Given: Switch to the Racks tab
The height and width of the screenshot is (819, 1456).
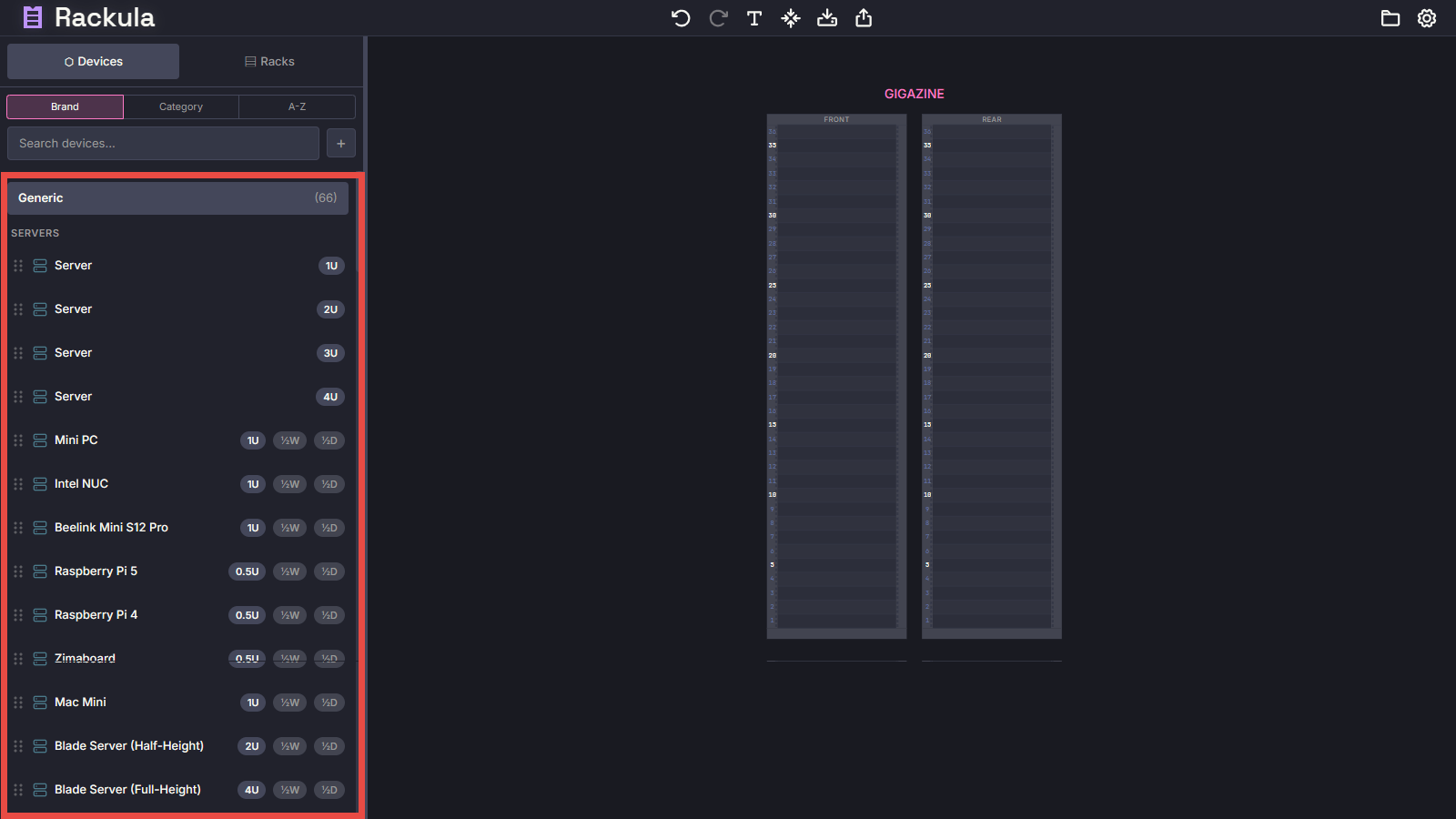Looking at the screenshot, I should pos(269,62).
